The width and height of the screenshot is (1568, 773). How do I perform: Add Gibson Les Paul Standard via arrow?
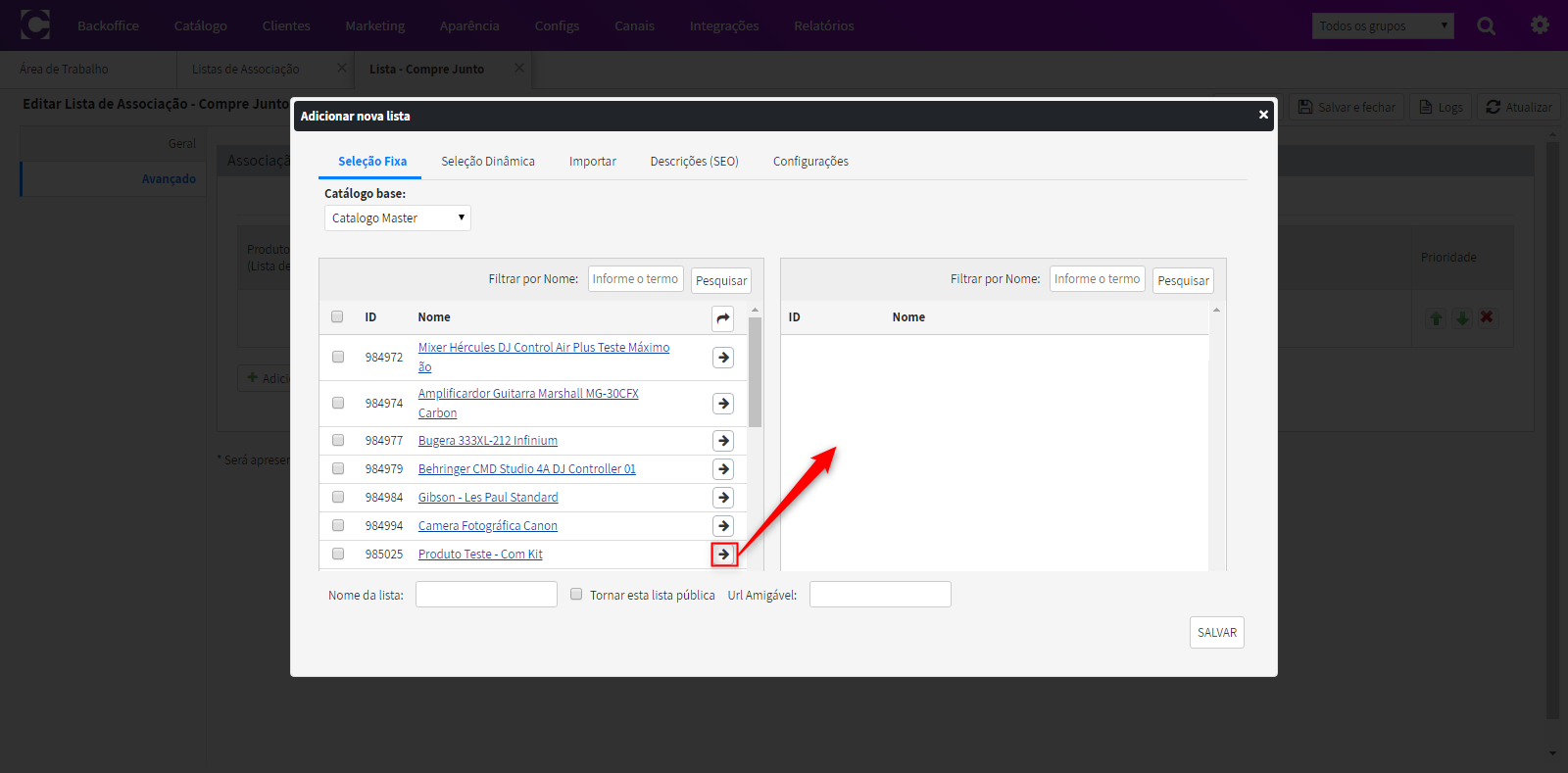tap(723, 498)
